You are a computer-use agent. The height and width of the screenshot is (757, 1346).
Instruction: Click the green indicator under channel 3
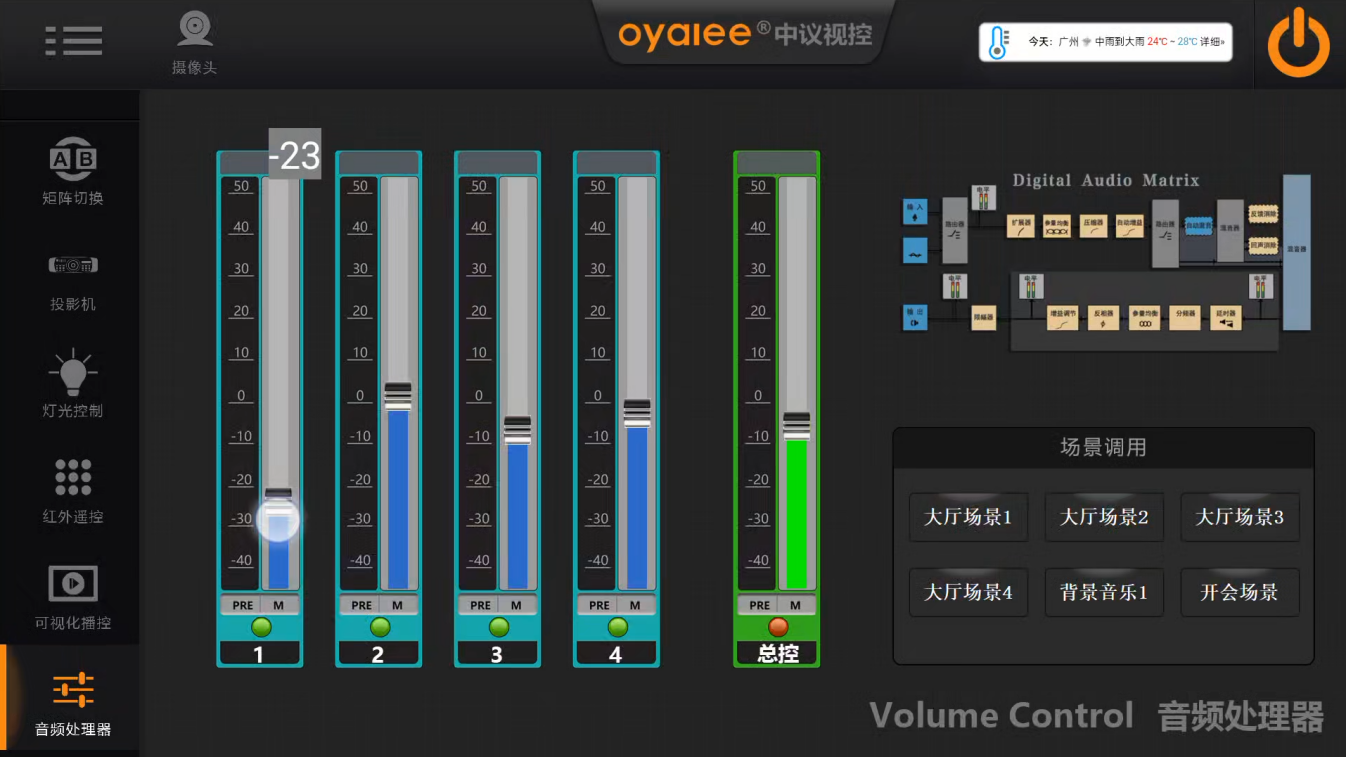tap(498, 627)
